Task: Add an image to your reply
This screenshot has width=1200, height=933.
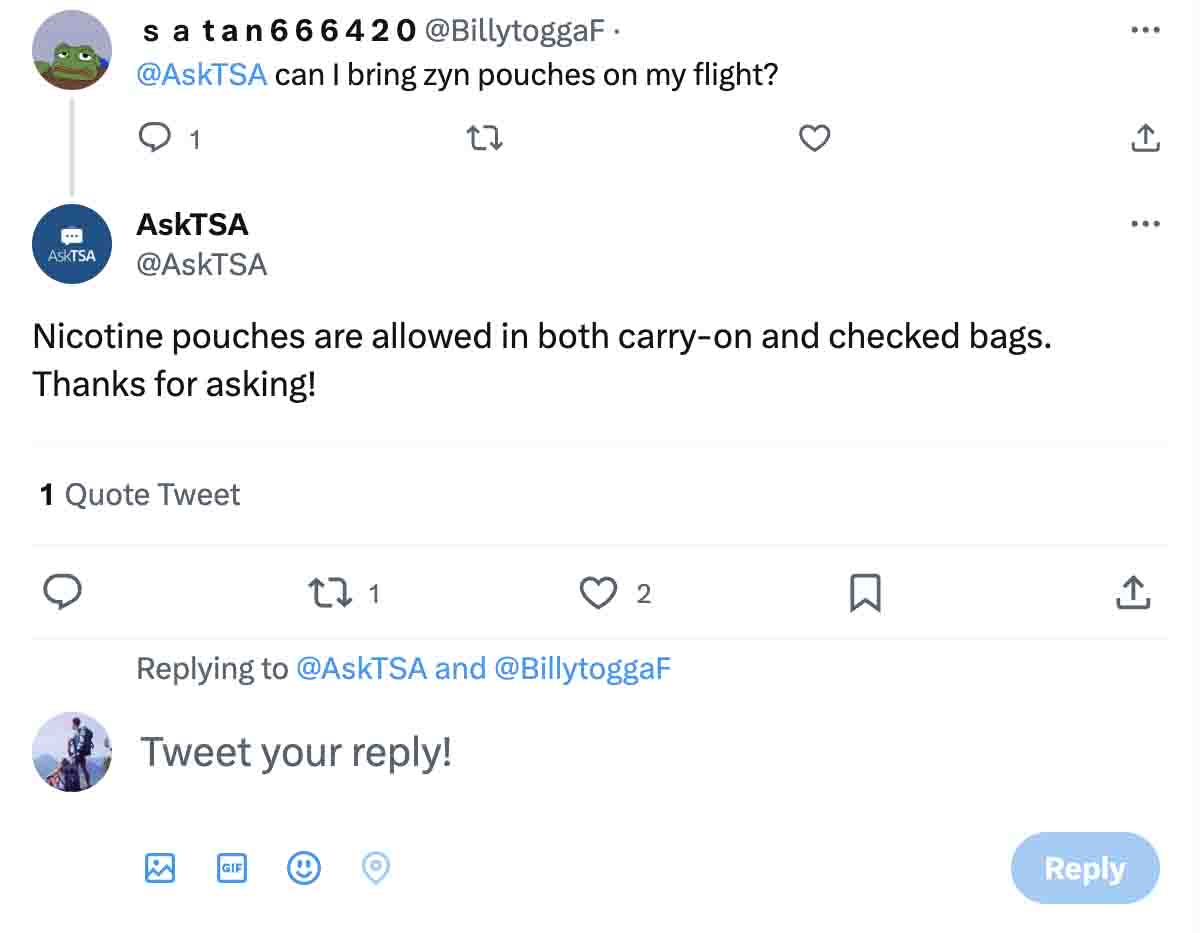Action: 160,868
